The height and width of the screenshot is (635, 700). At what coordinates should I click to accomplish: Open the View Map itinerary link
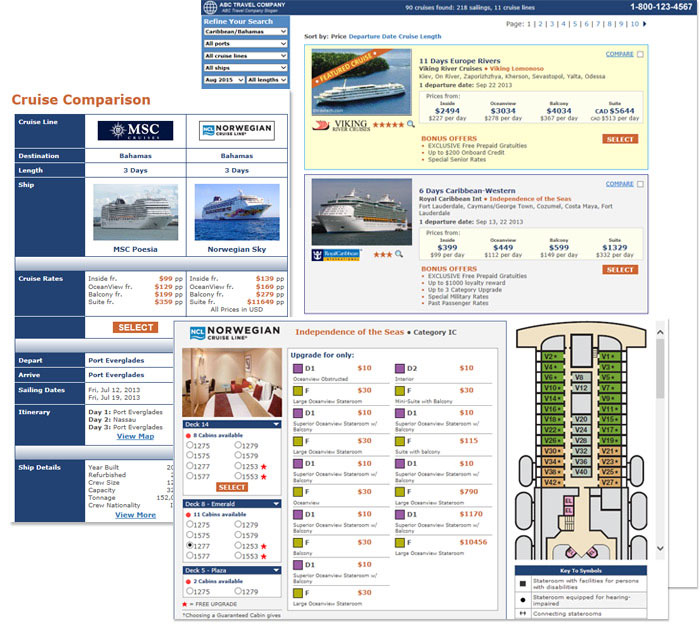click(135, 436)
